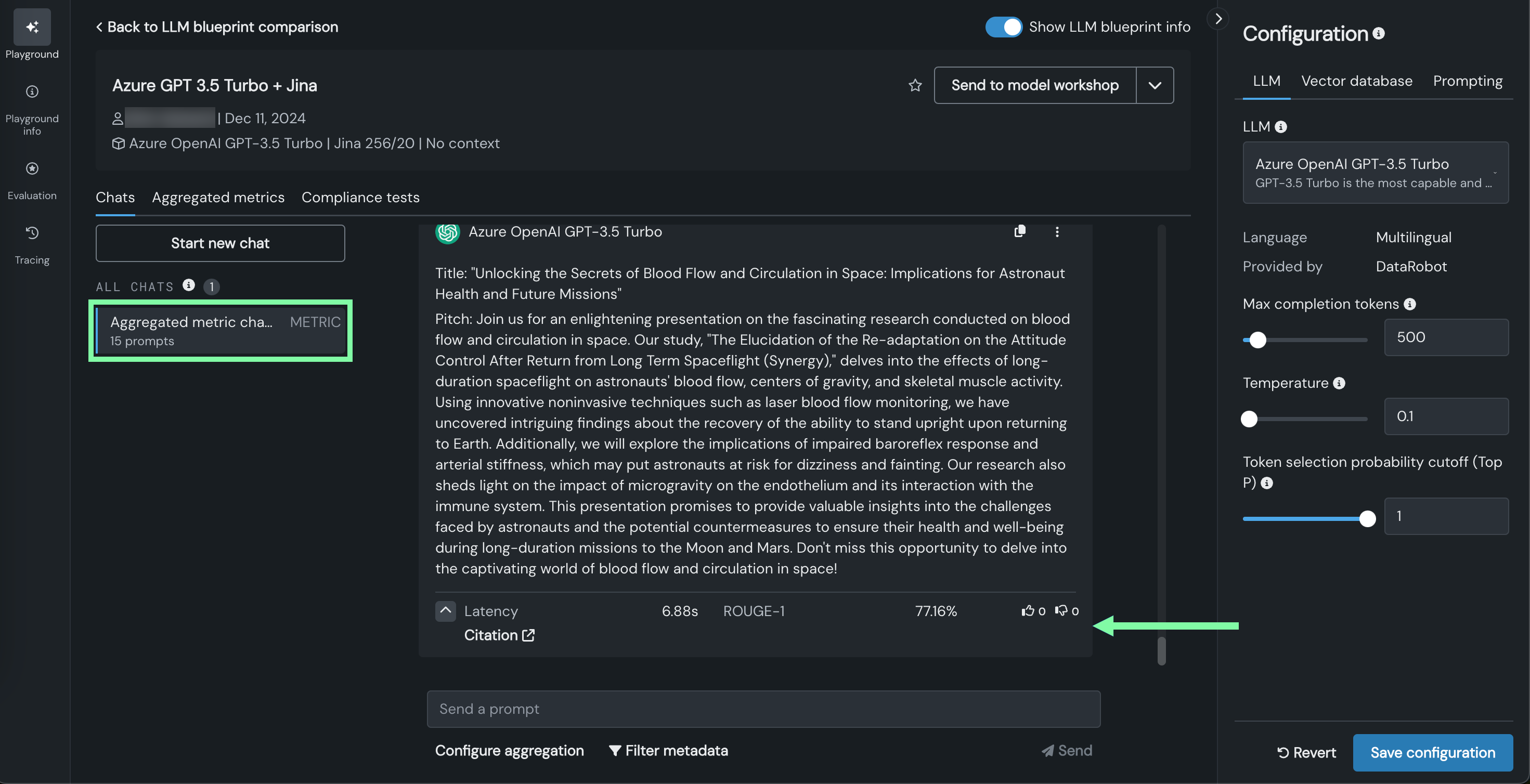
Task: Open the Playground sidebar icon
Action: click(x=32, y=28)
